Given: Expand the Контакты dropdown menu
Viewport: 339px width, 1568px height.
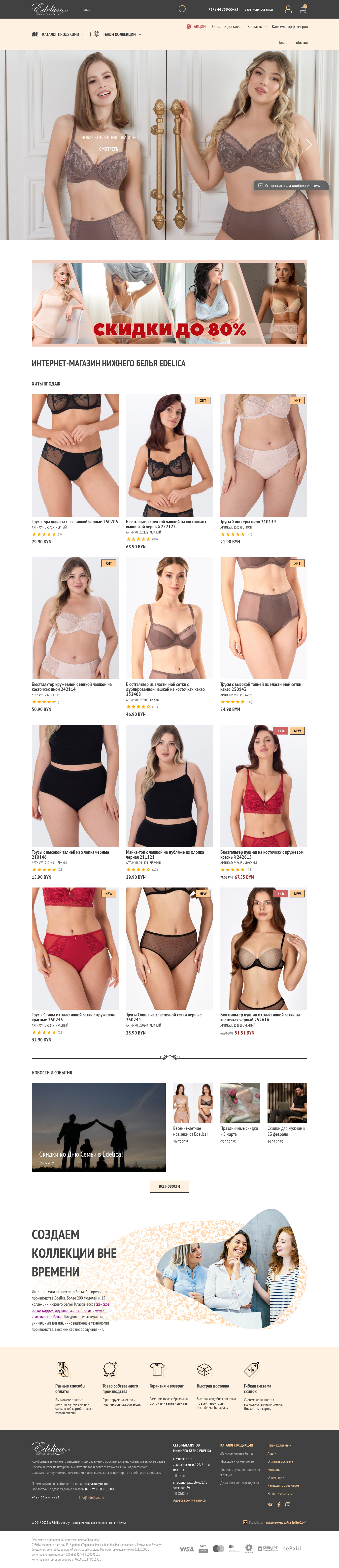Looking at the screenshot, I should click(257, 27).
